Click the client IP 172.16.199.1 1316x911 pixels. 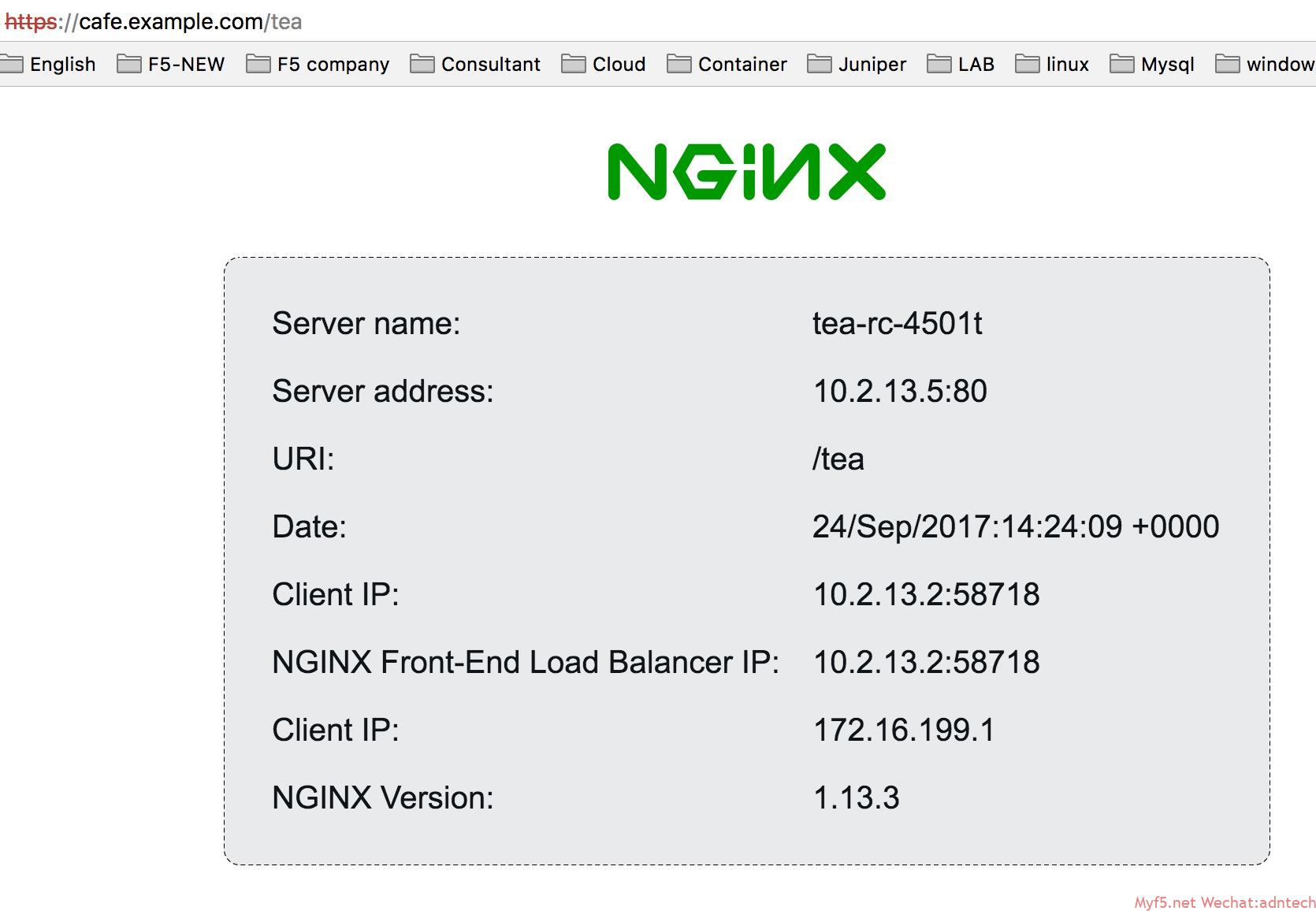tap(904, 730)
